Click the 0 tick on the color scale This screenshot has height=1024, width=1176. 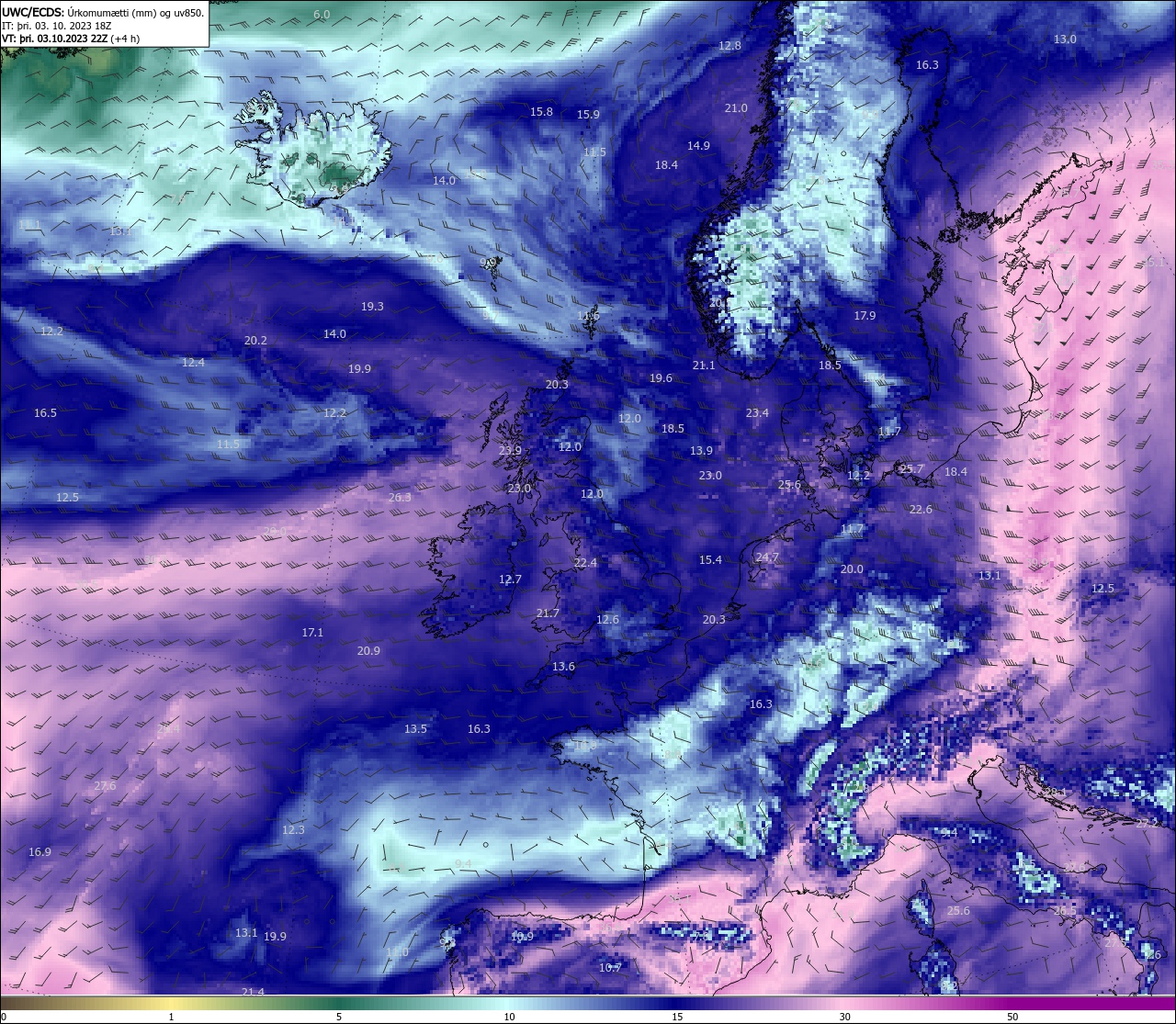[4, 1017]
